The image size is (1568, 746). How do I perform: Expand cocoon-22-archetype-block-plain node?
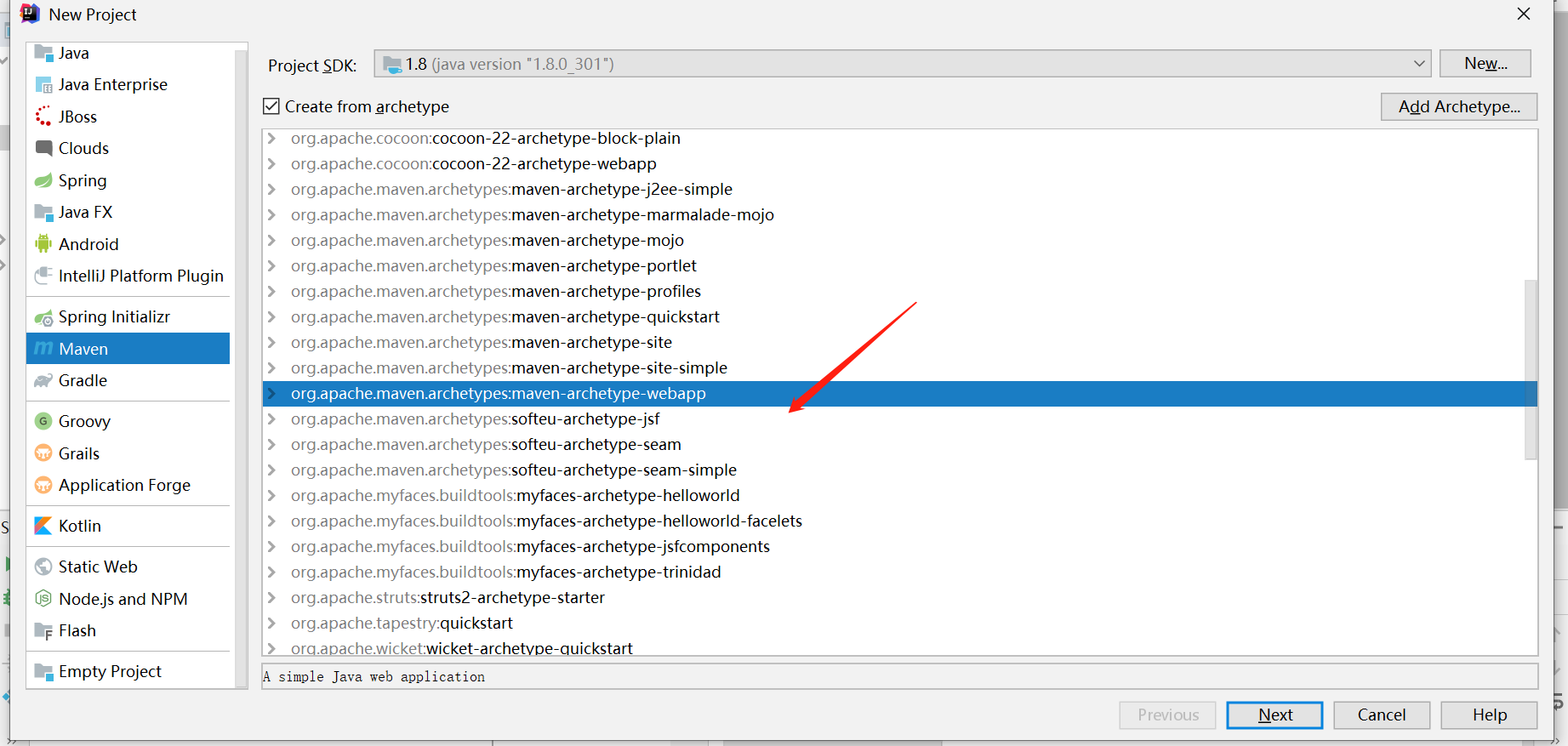271,138
